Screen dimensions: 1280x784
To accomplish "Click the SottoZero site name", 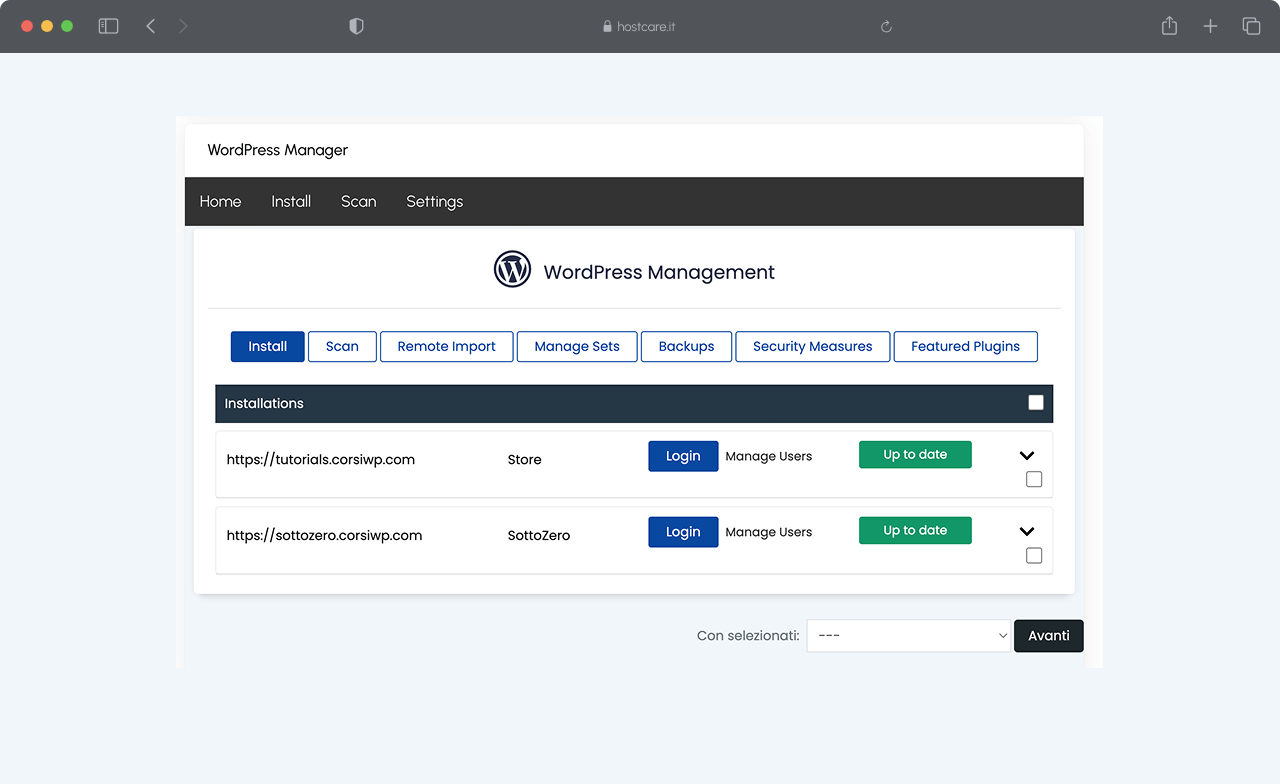I will pyautogui.click(x=539, y=536).
